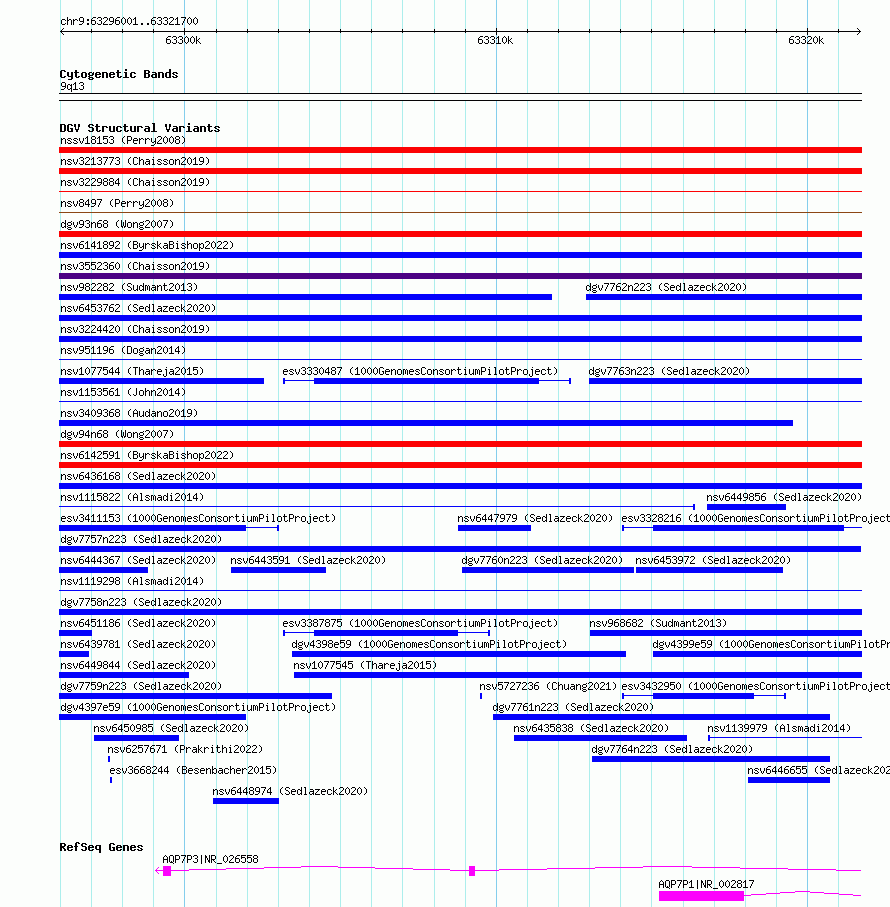Click nsv3409368 (Audano2019) label
890x907 pixels.
129,414
